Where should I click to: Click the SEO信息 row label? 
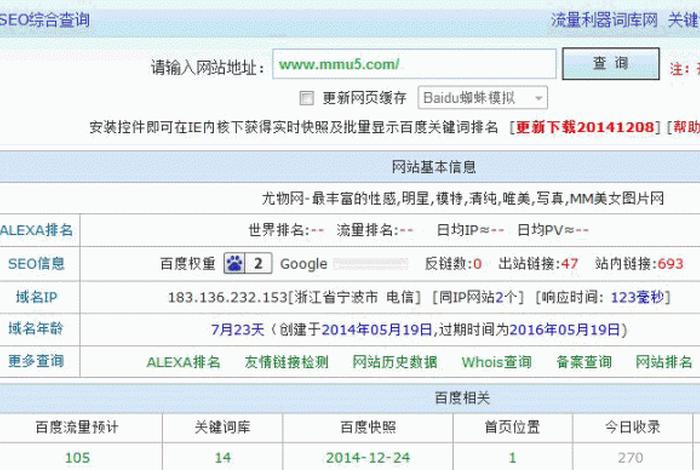coord(36,263)
